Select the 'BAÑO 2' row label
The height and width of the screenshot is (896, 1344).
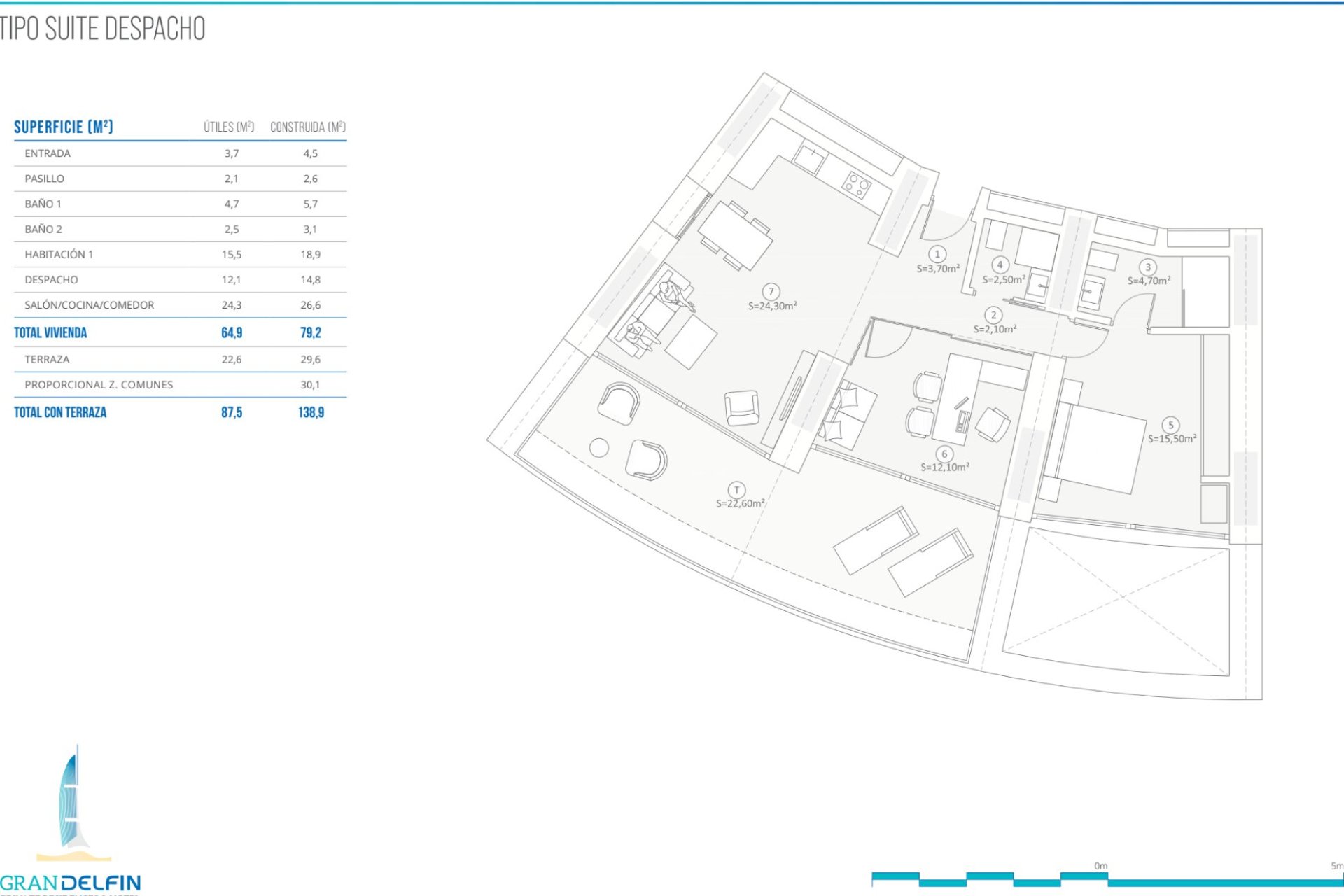[x=43, y=229]
